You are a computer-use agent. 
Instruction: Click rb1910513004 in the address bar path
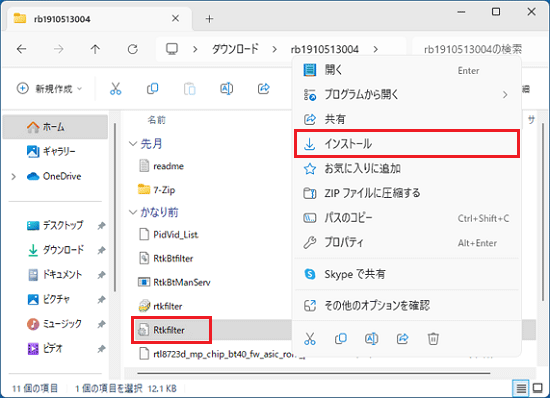point(325,49)
